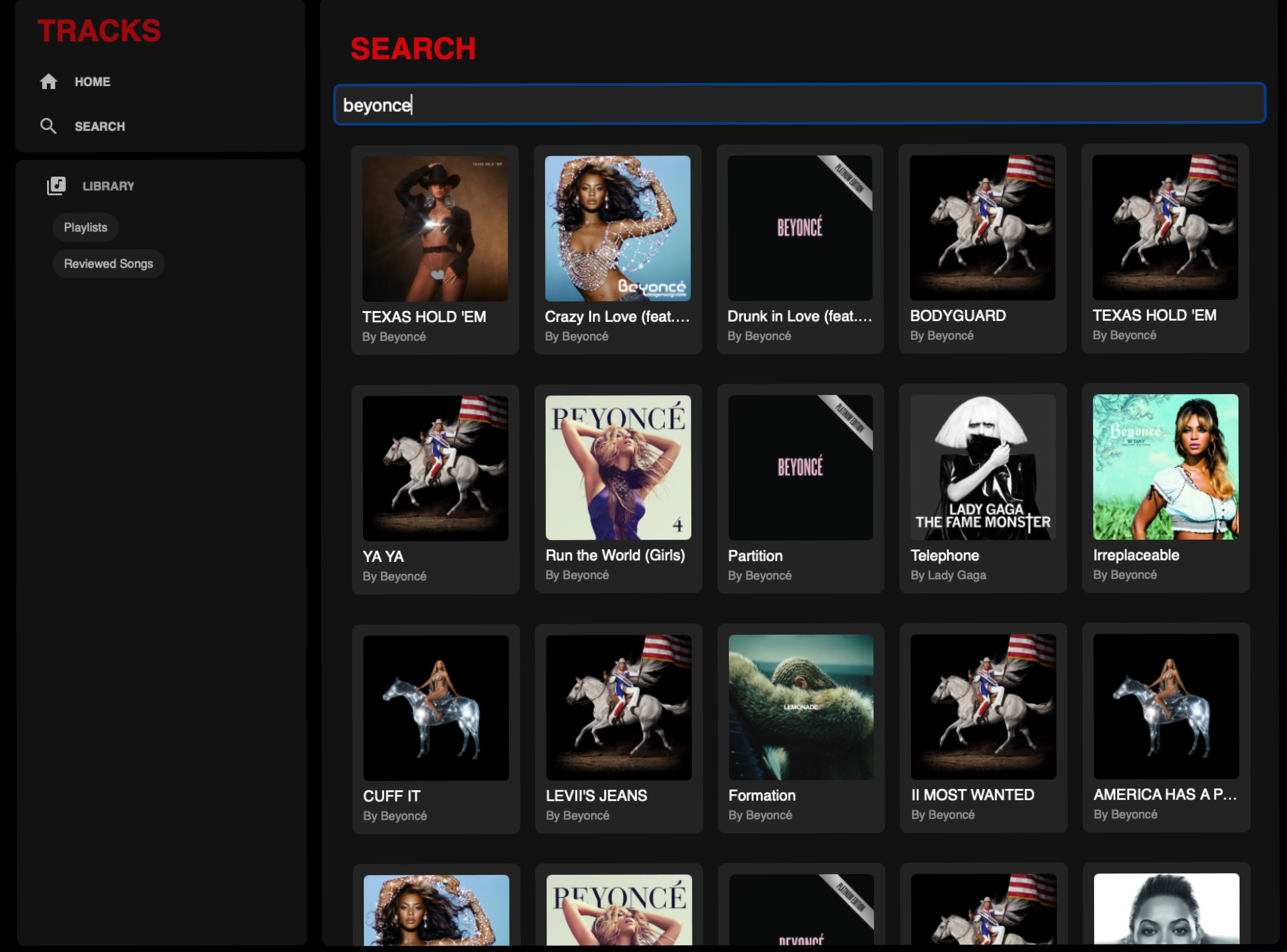Viewport: 1287px width, 952px height.
Task: Click the AMERICA HAS A P... song title
Action: (x=1165, y=795)
